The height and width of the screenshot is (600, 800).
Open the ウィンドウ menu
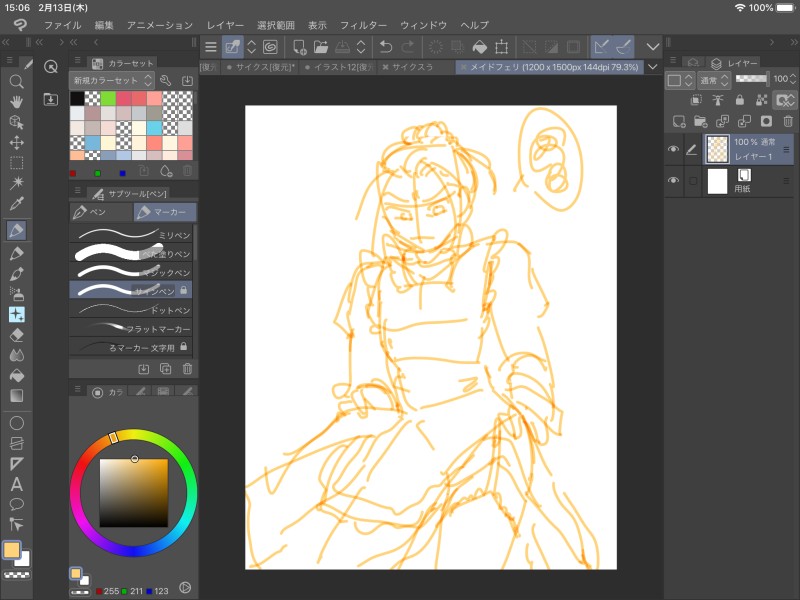(423, 25)
